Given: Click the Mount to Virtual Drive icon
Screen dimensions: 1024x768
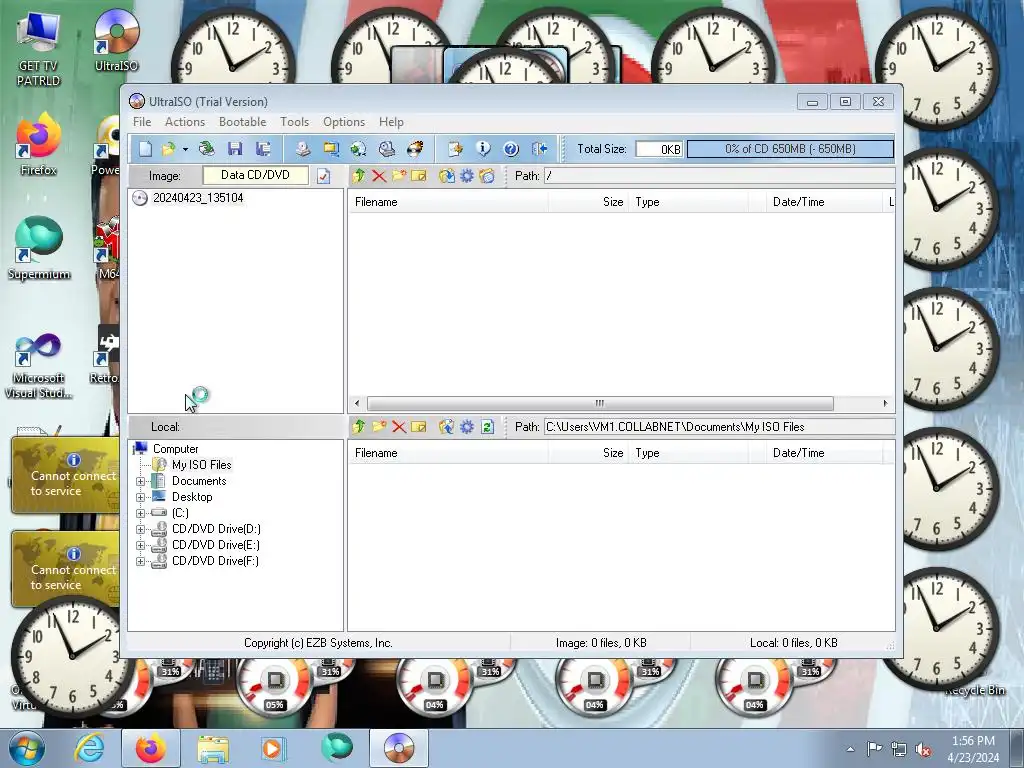Looking at the screenshot, I should point(387,149).
